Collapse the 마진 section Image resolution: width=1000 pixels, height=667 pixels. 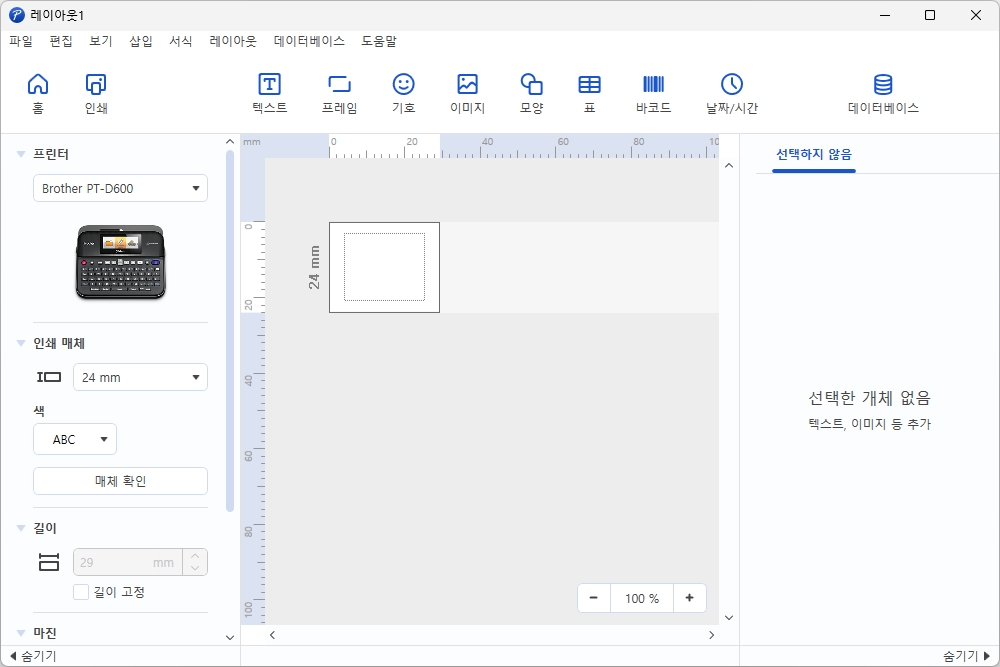[20, 633]
